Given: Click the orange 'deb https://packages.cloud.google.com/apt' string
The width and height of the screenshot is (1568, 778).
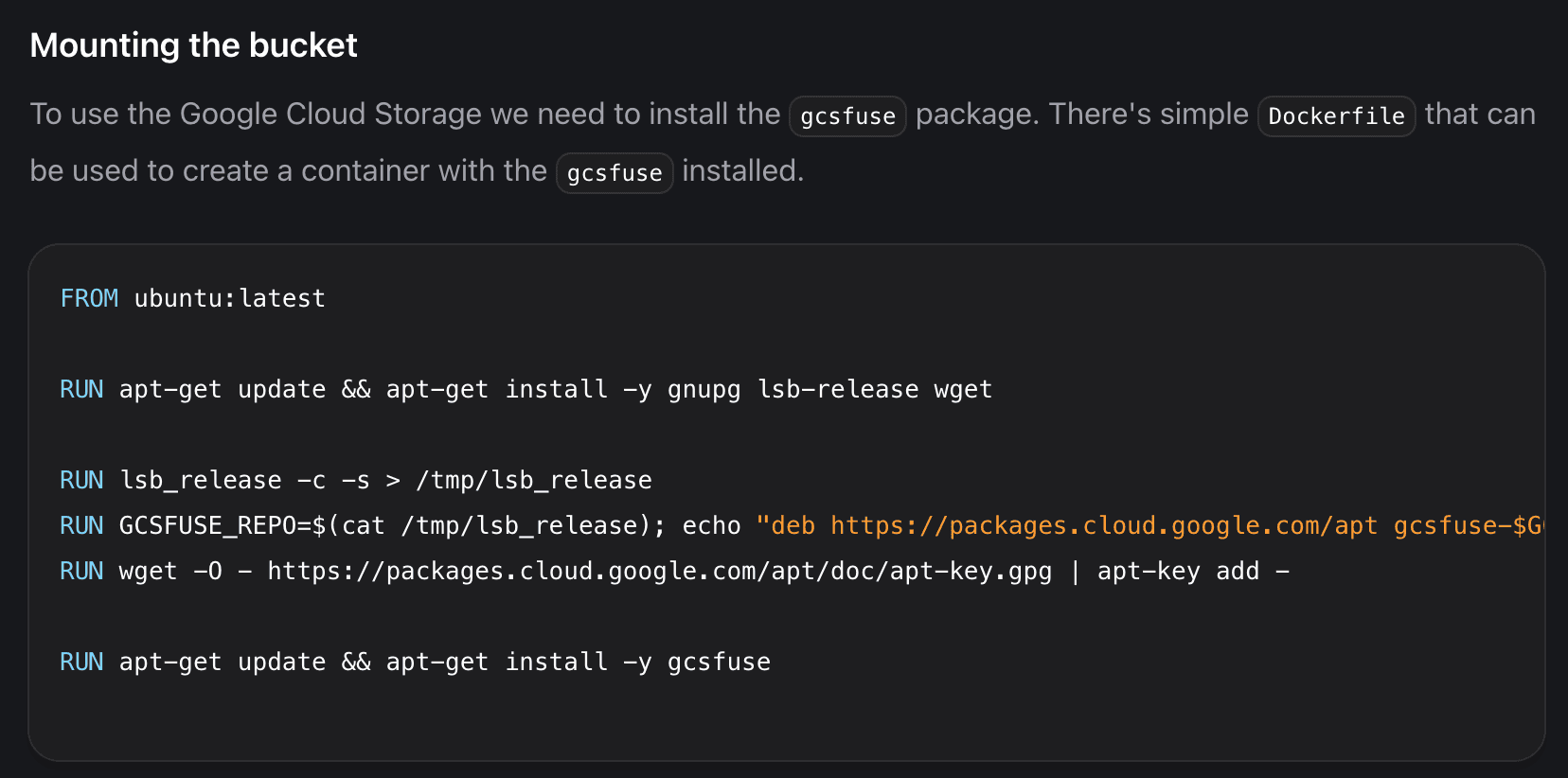Looking at the screenshot, I should (1149, 525).
